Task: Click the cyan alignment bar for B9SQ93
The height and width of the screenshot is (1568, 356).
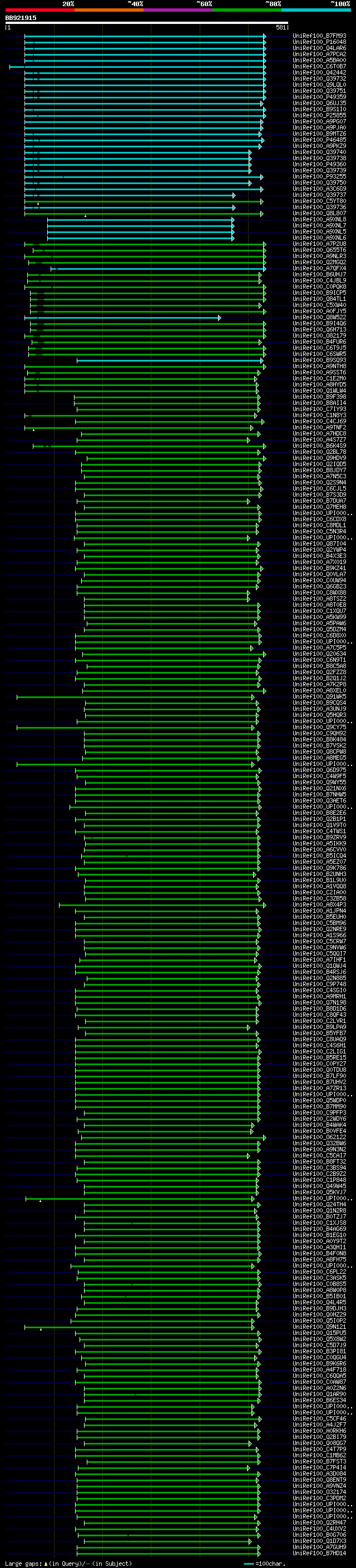Action: tap(170, 360)
